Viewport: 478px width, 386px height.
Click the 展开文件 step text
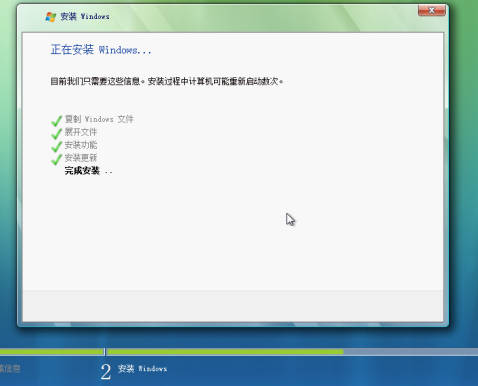click(x=81, y=132)
